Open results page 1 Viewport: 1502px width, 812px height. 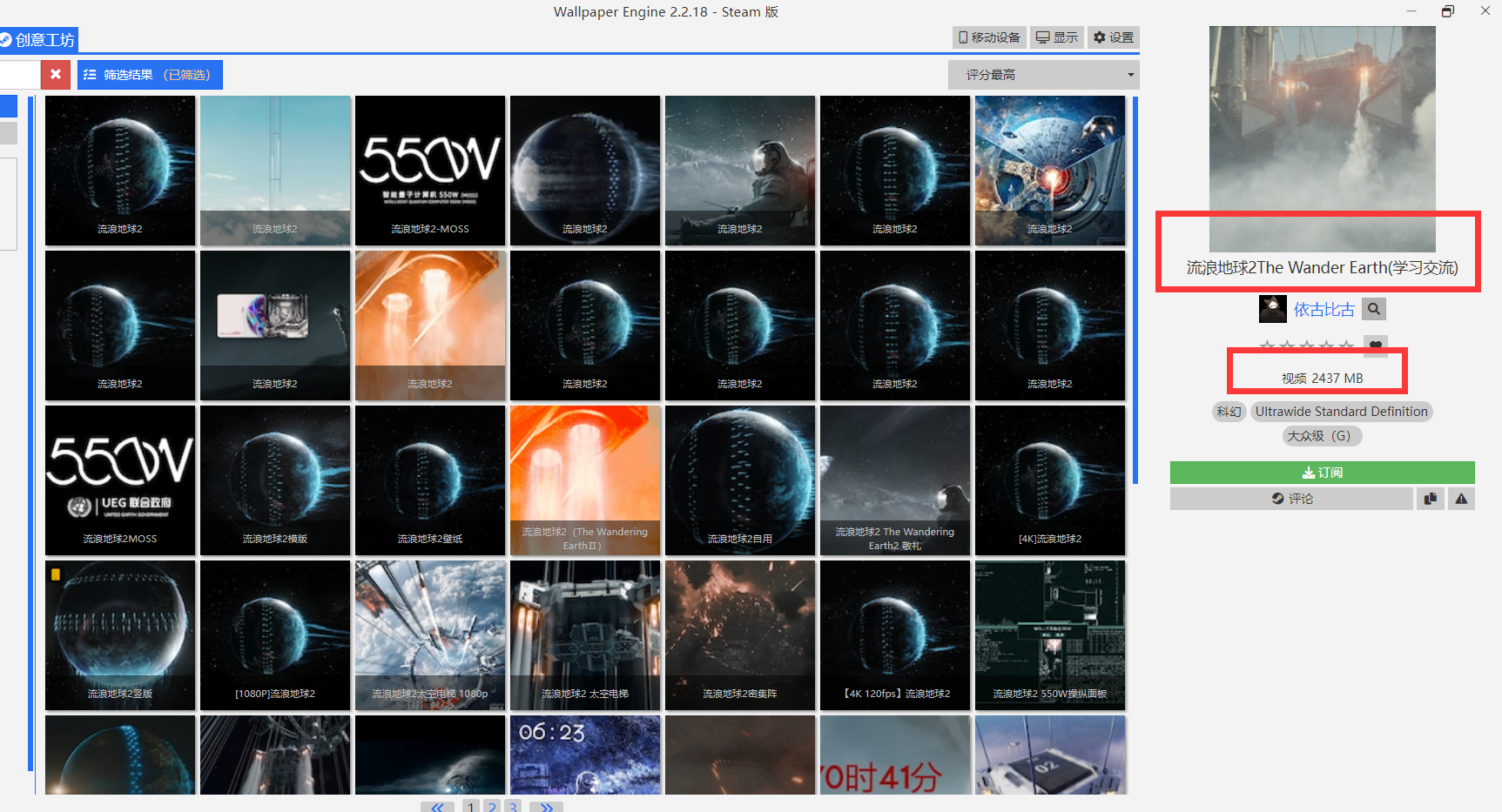pos(470,807)
